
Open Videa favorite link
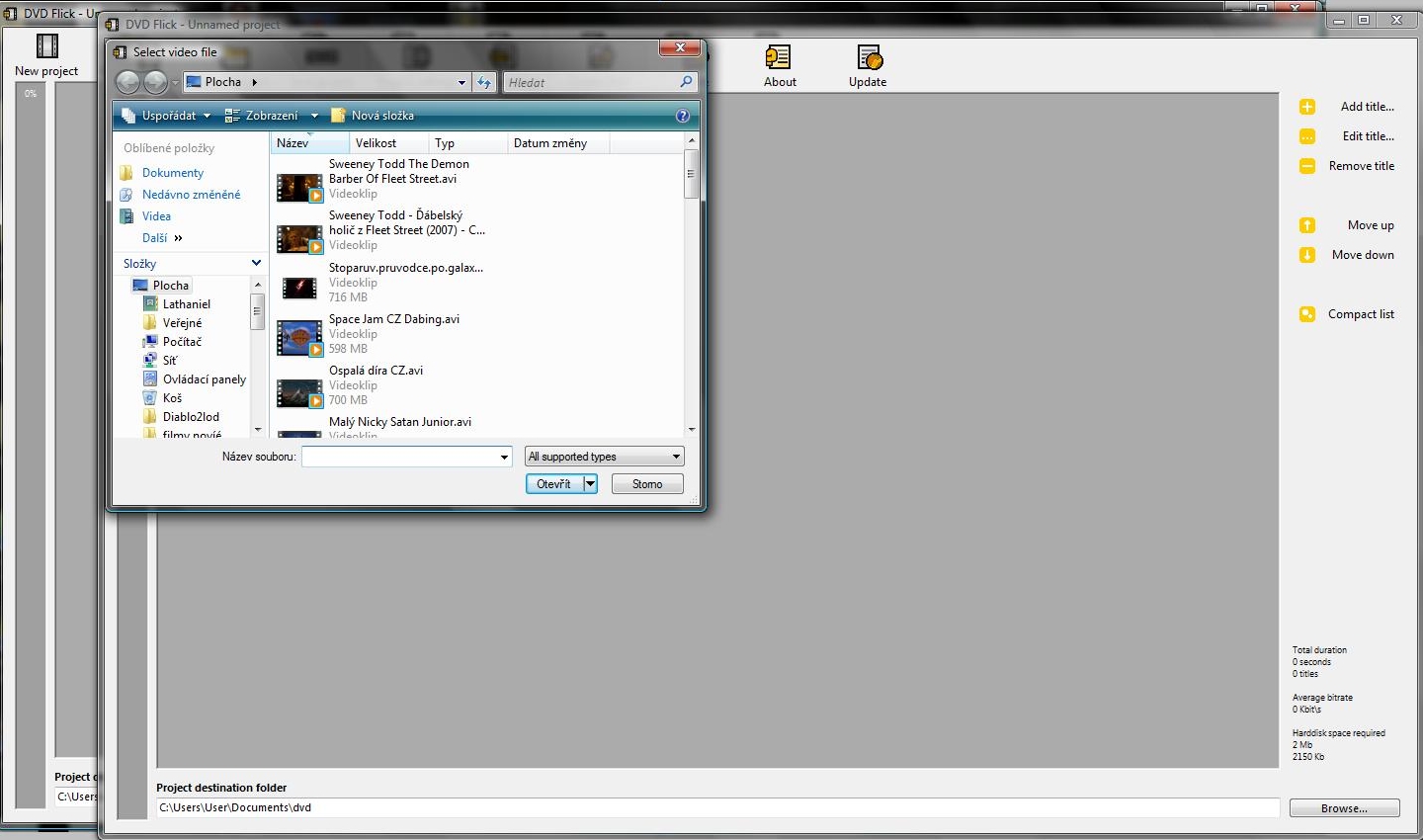[156, 216]
